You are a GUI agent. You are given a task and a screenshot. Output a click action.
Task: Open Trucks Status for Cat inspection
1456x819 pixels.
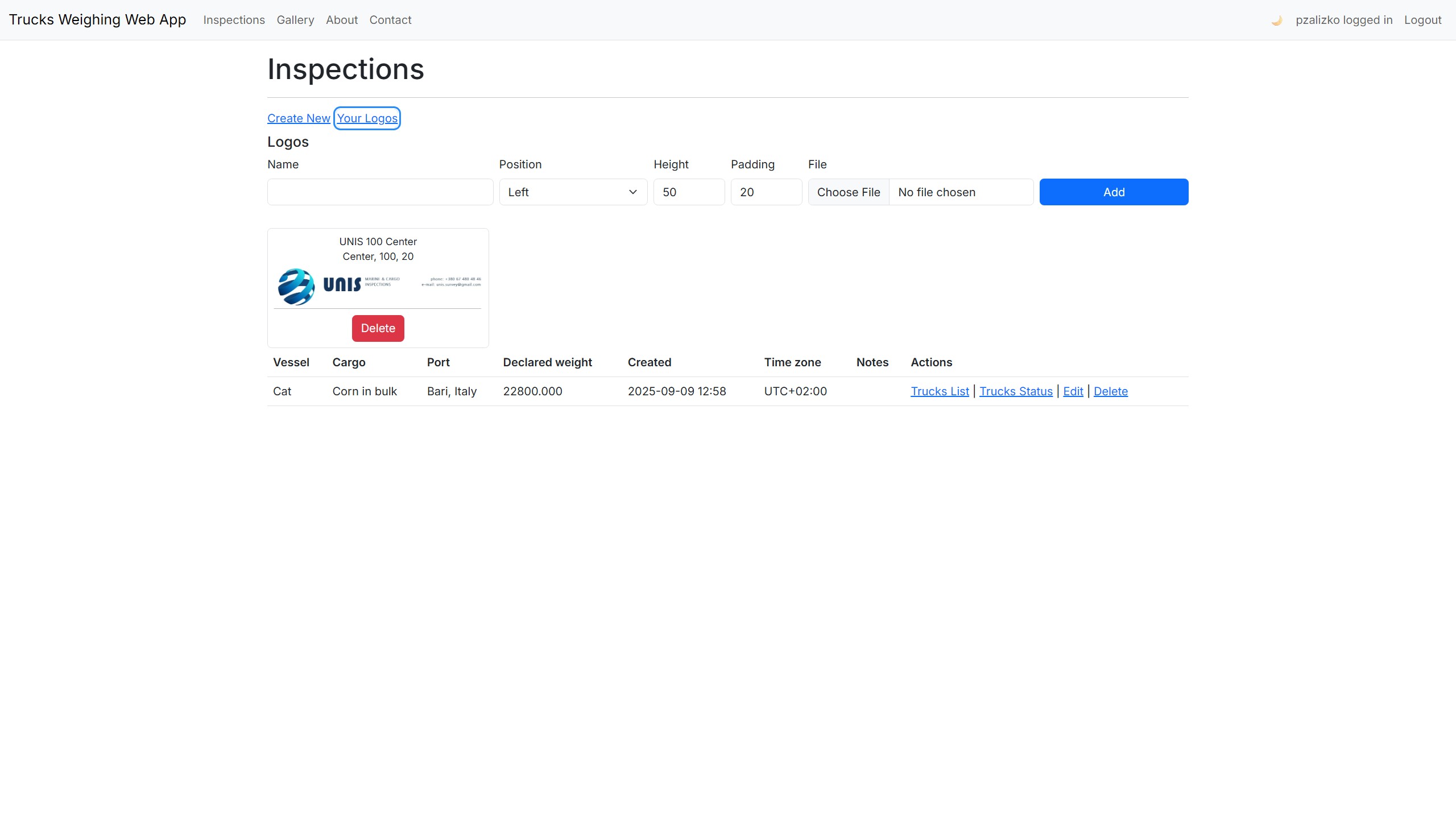(x=1016, y=391)
